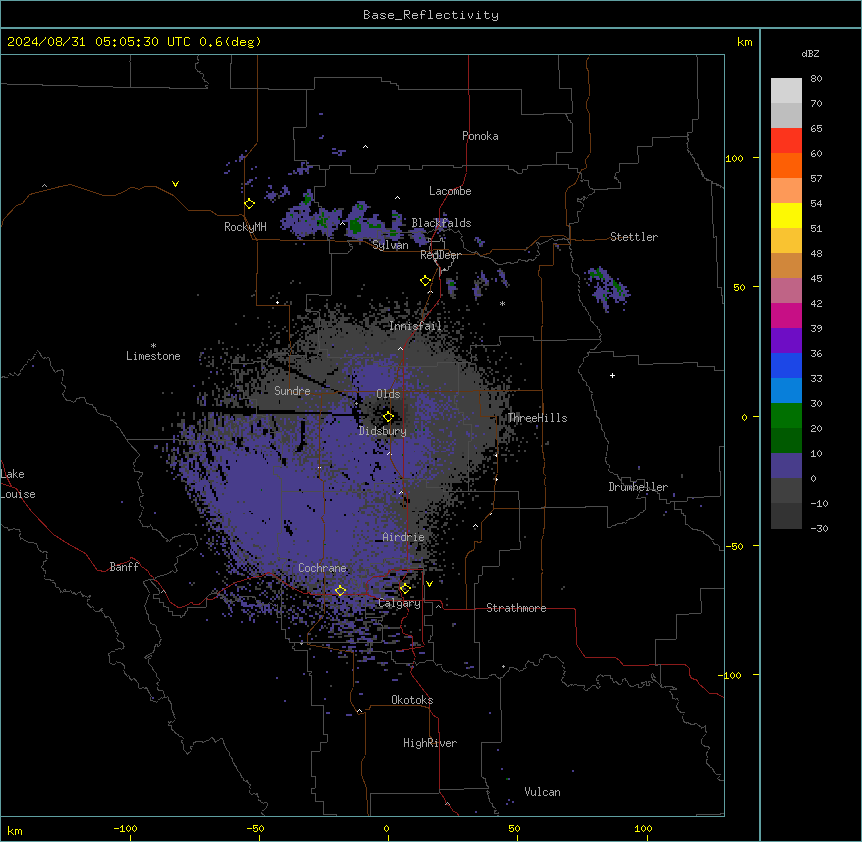Click the yellow diamond marker above Calgary label

pyautogui.click(x=405, y=589)
